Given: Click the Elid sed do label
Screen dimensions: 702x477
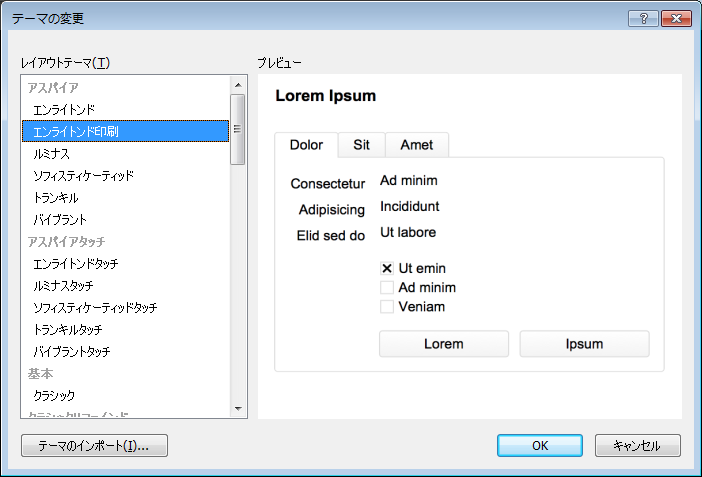Looking at the screenshot, I should coord(331,236).
